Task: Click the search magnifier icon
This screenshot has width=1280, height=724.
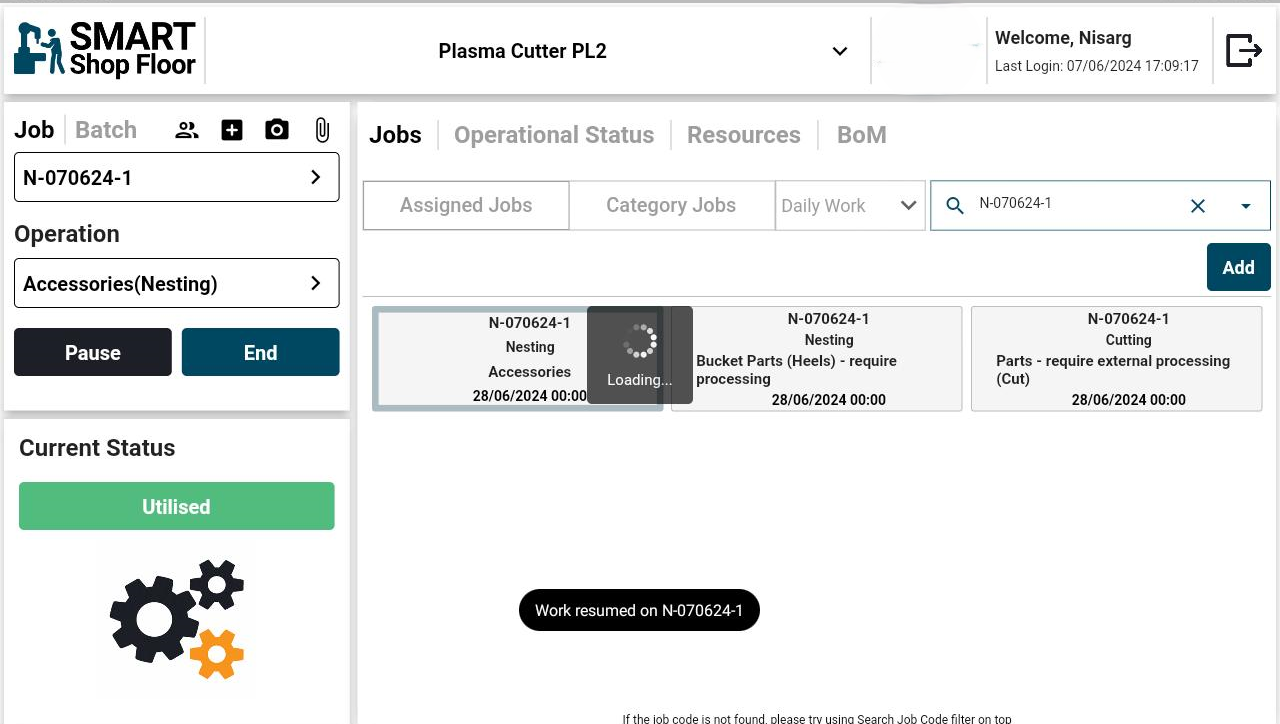Action: (x=955, y=206)
